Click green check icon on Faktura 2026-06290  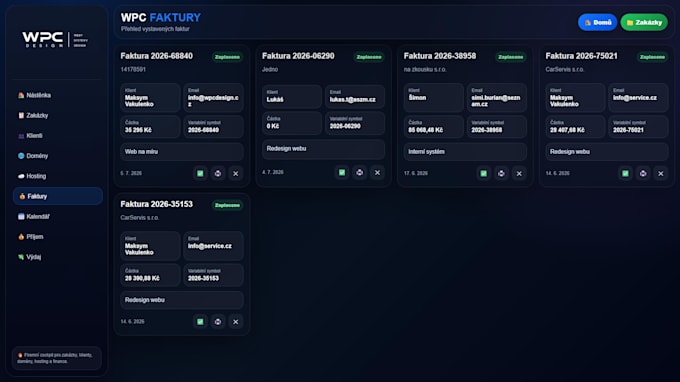[342, 173]
